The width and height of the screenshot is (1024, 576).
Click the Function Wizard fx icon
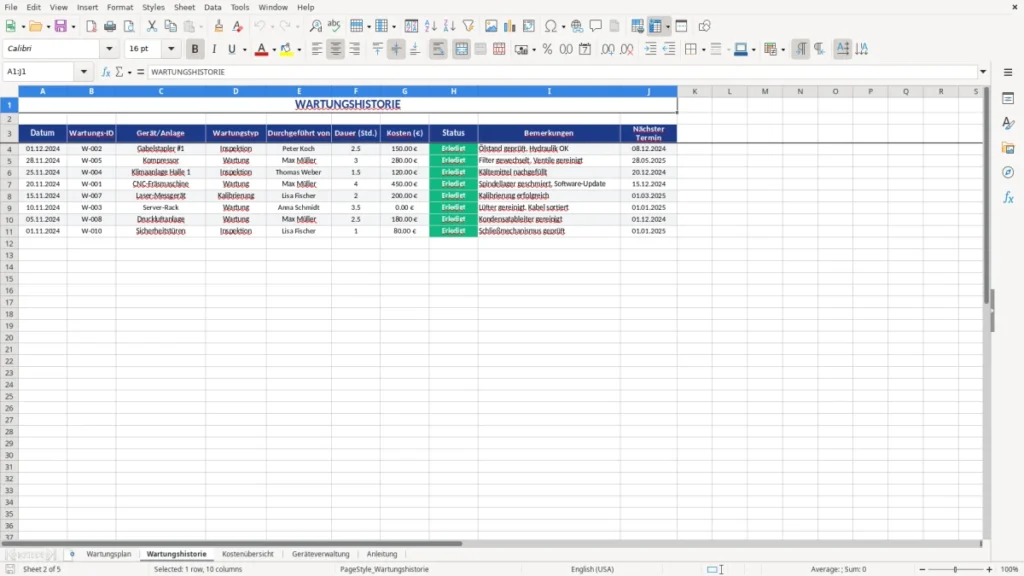[106, 72]
